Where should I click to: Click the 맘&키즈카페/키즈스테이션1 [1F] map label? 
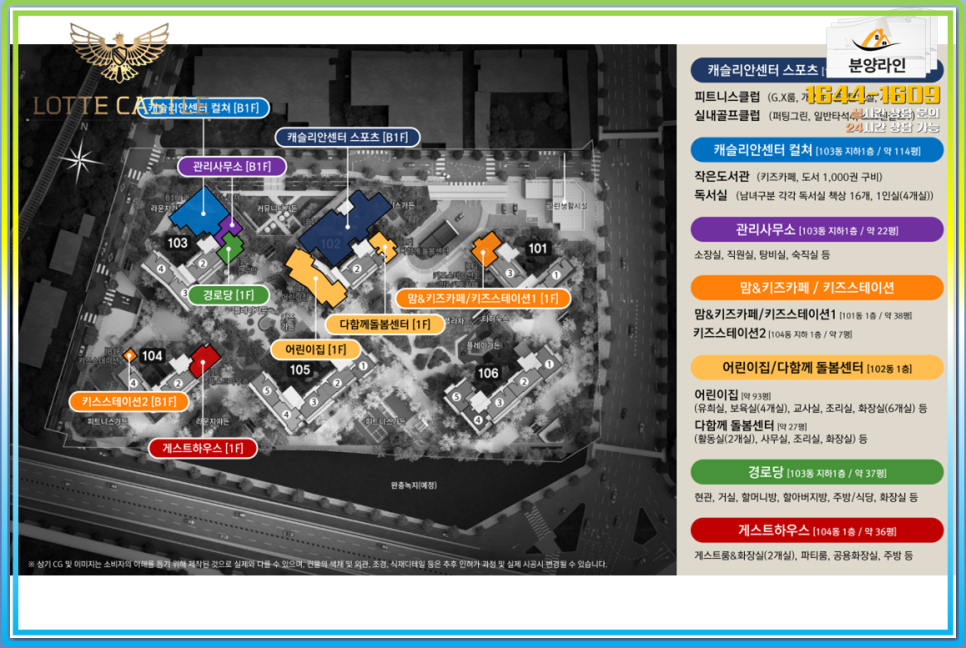(482, 299)
